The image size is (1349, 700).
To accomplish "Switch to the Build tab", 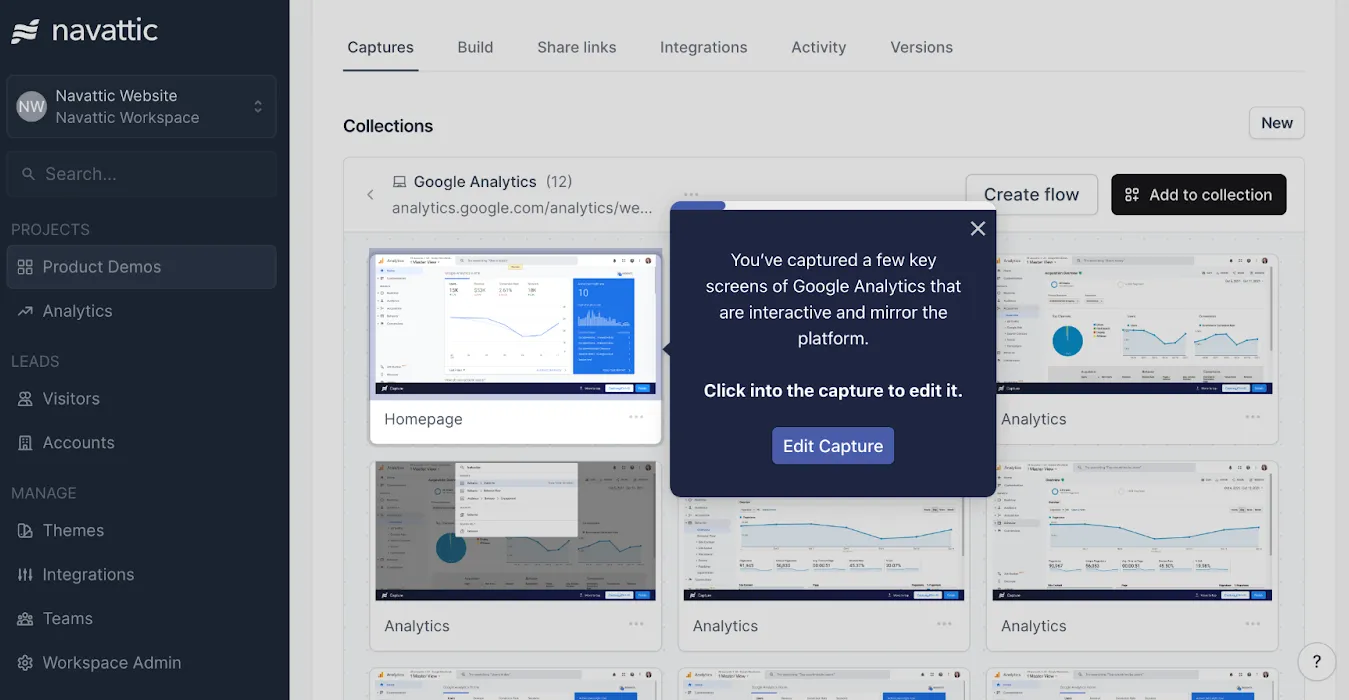I will [x=475, y=47].
